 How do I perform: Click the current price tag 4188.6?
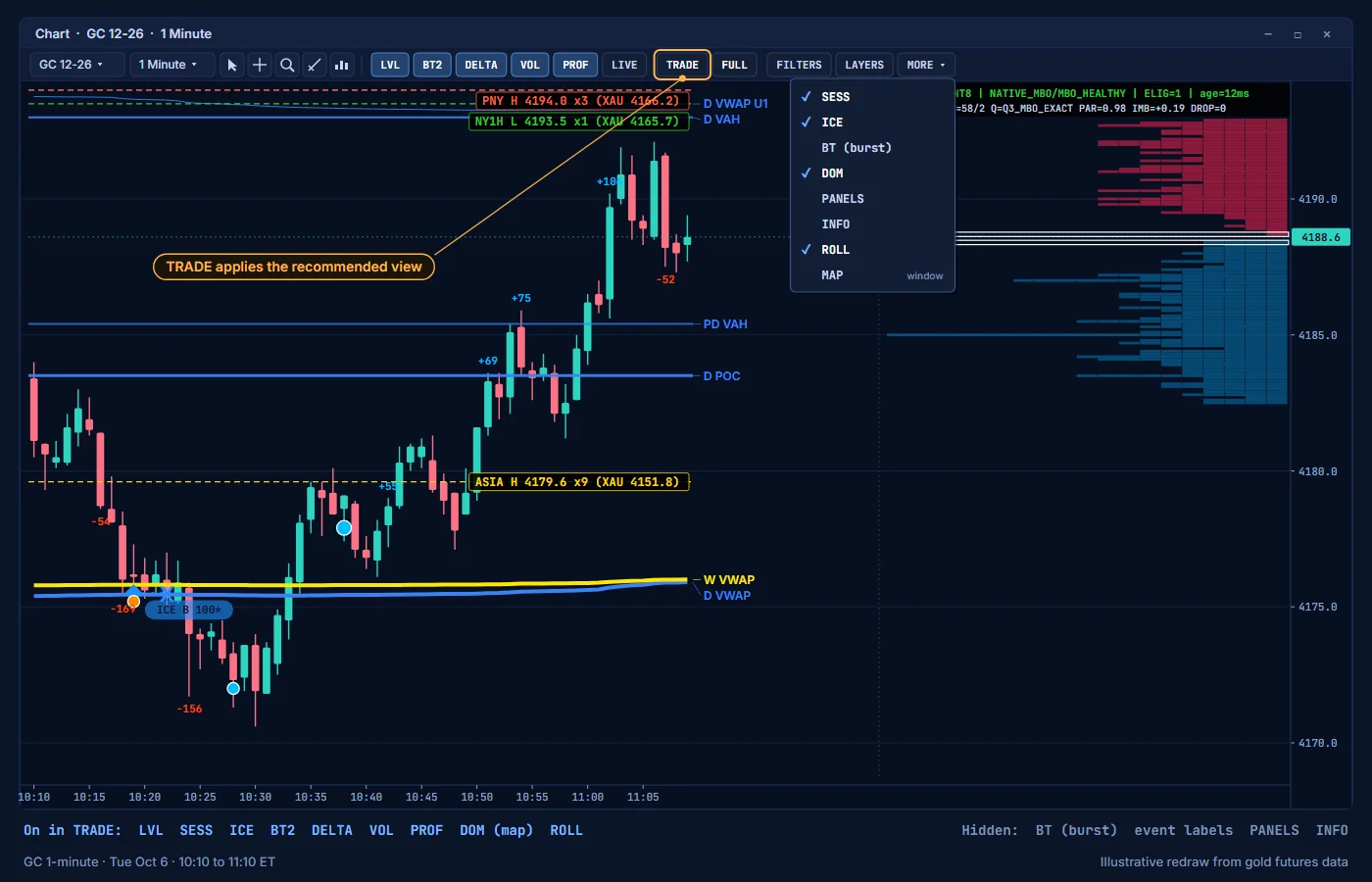point(1321,237)
